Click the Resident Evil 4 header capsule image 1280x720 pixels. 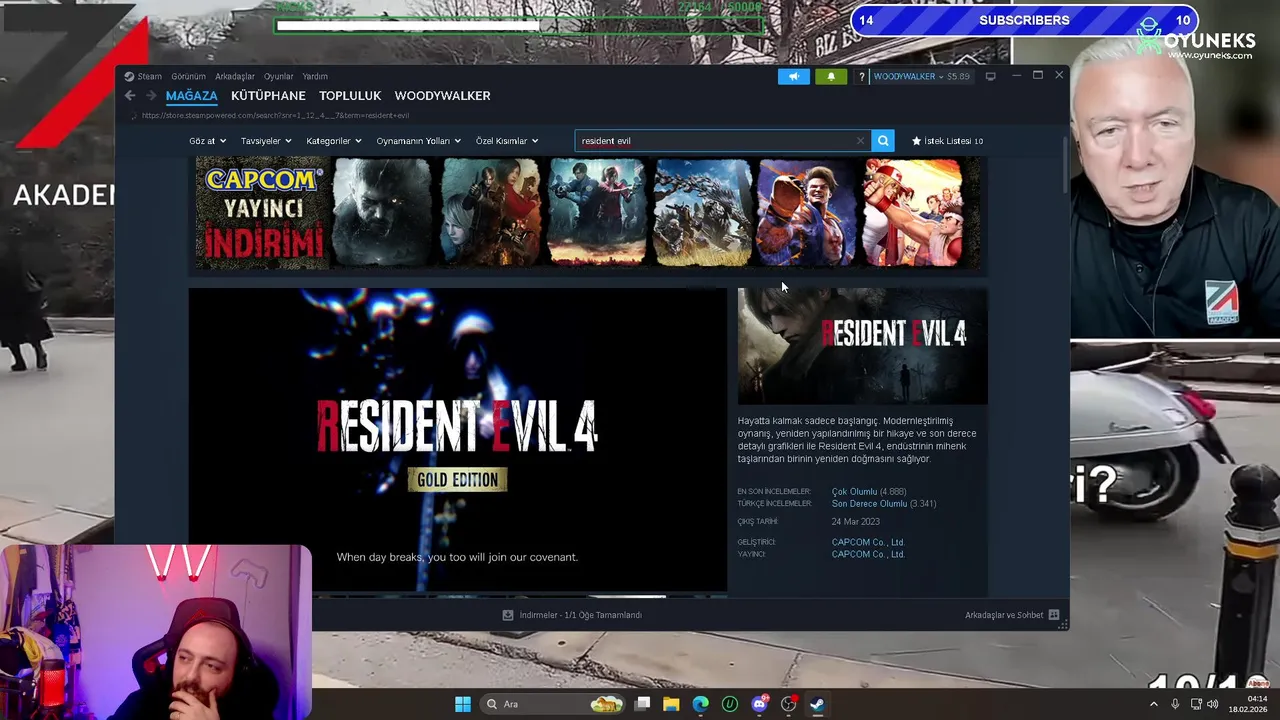point(862,346)
